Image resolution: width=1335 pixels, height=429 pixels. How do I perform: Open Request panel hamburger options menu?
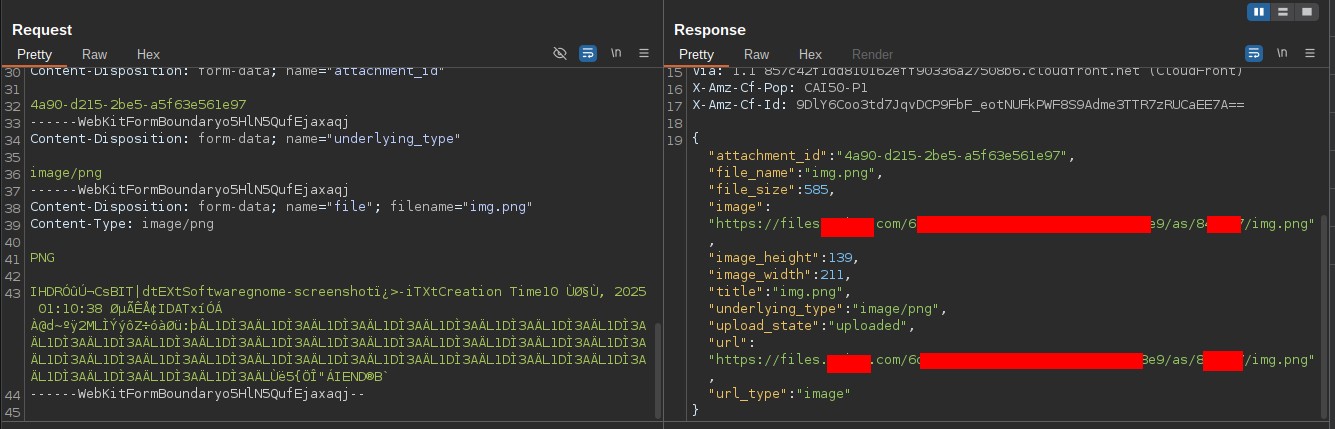coord(644,53)
